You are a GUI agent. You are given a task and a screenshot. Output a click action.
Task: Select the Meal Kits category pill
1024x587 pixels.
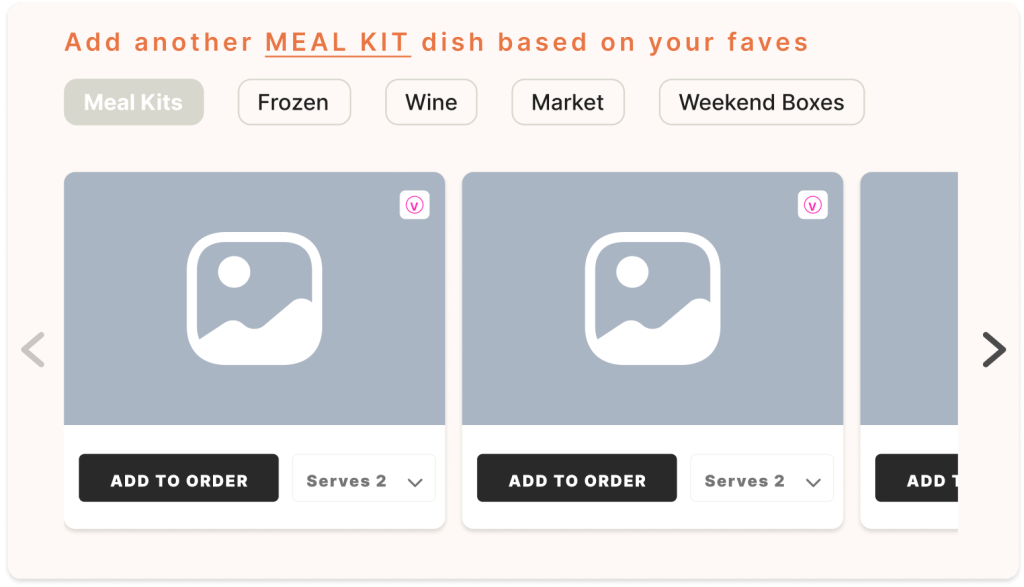tap(133, 102)
